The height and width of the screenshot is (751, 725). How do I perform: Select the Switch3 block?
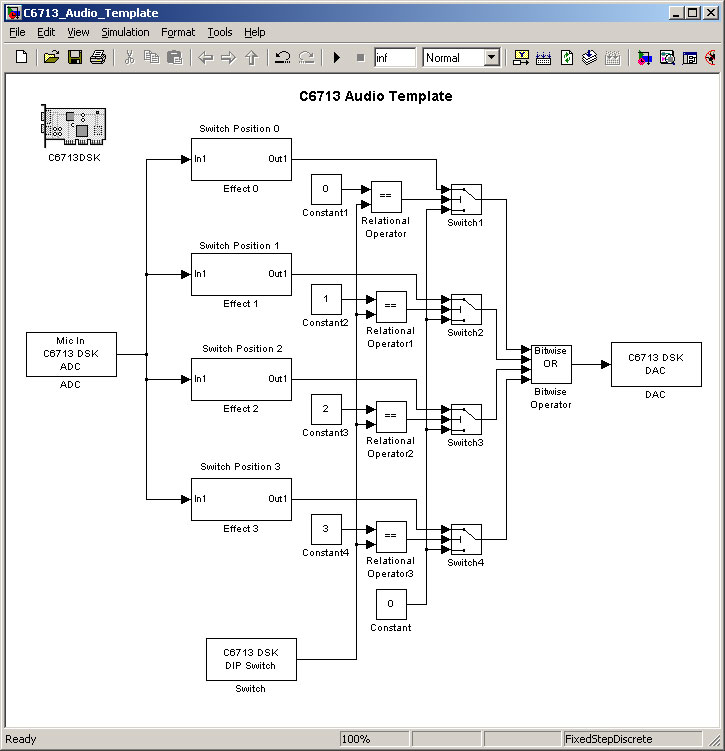(466, 420)
